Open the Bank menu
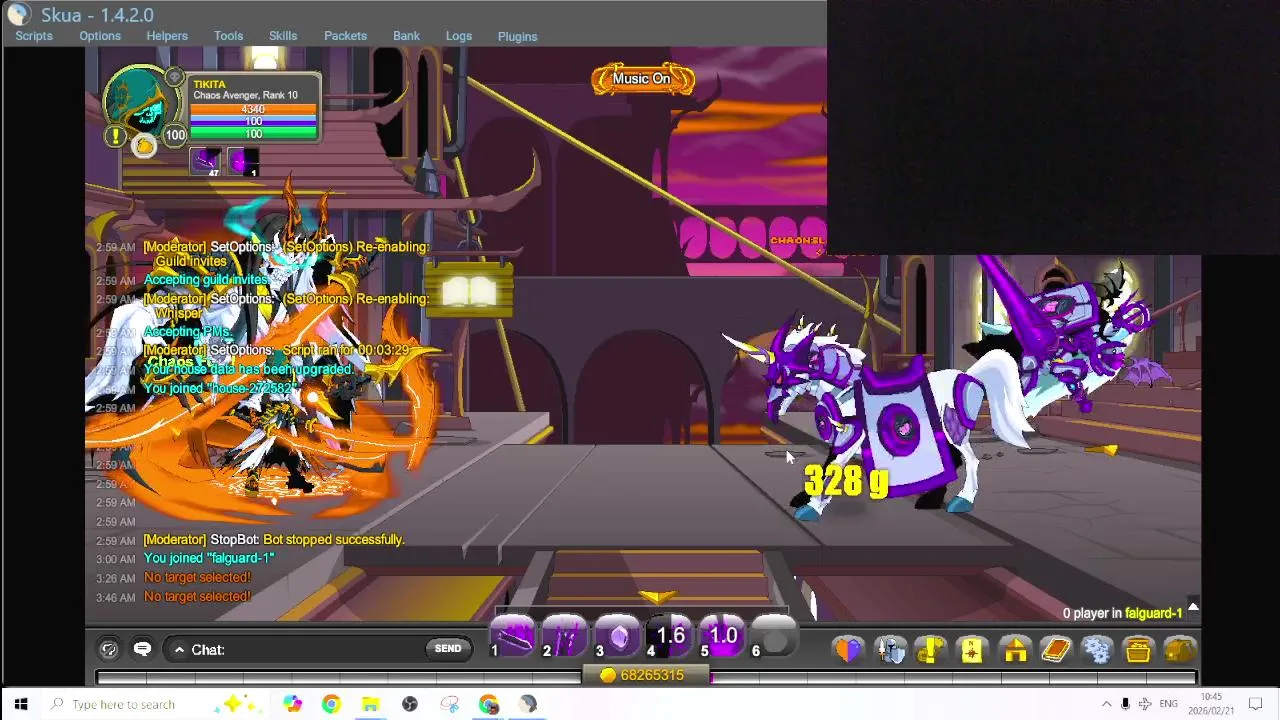Viewport: 1280px width, 720px height. 406,36
